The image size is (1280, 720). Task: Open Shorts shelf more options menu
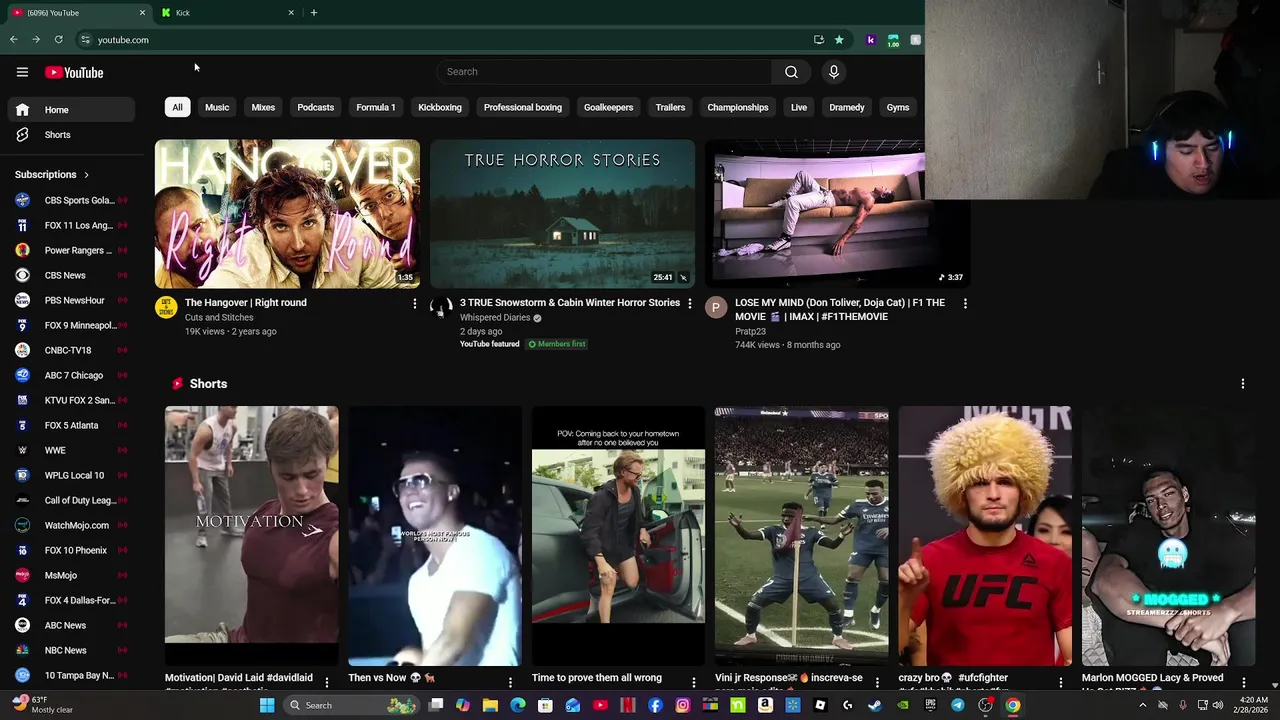coord(1243,384)
